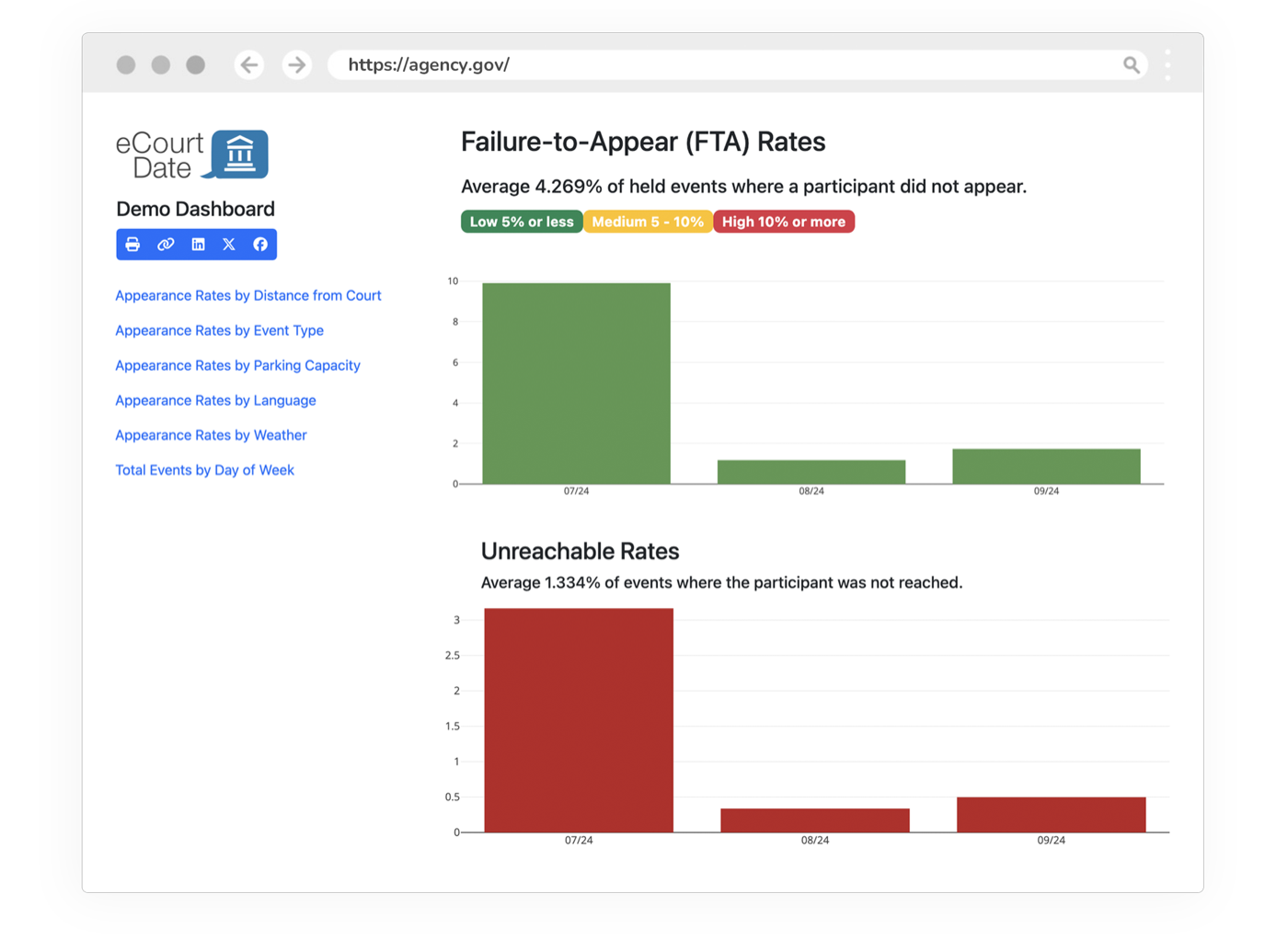The image size is (1288, 940).
Task: Click the yellow Medium 5 - 10% badge
Action: pyautogui.click(x=648, y=222)
